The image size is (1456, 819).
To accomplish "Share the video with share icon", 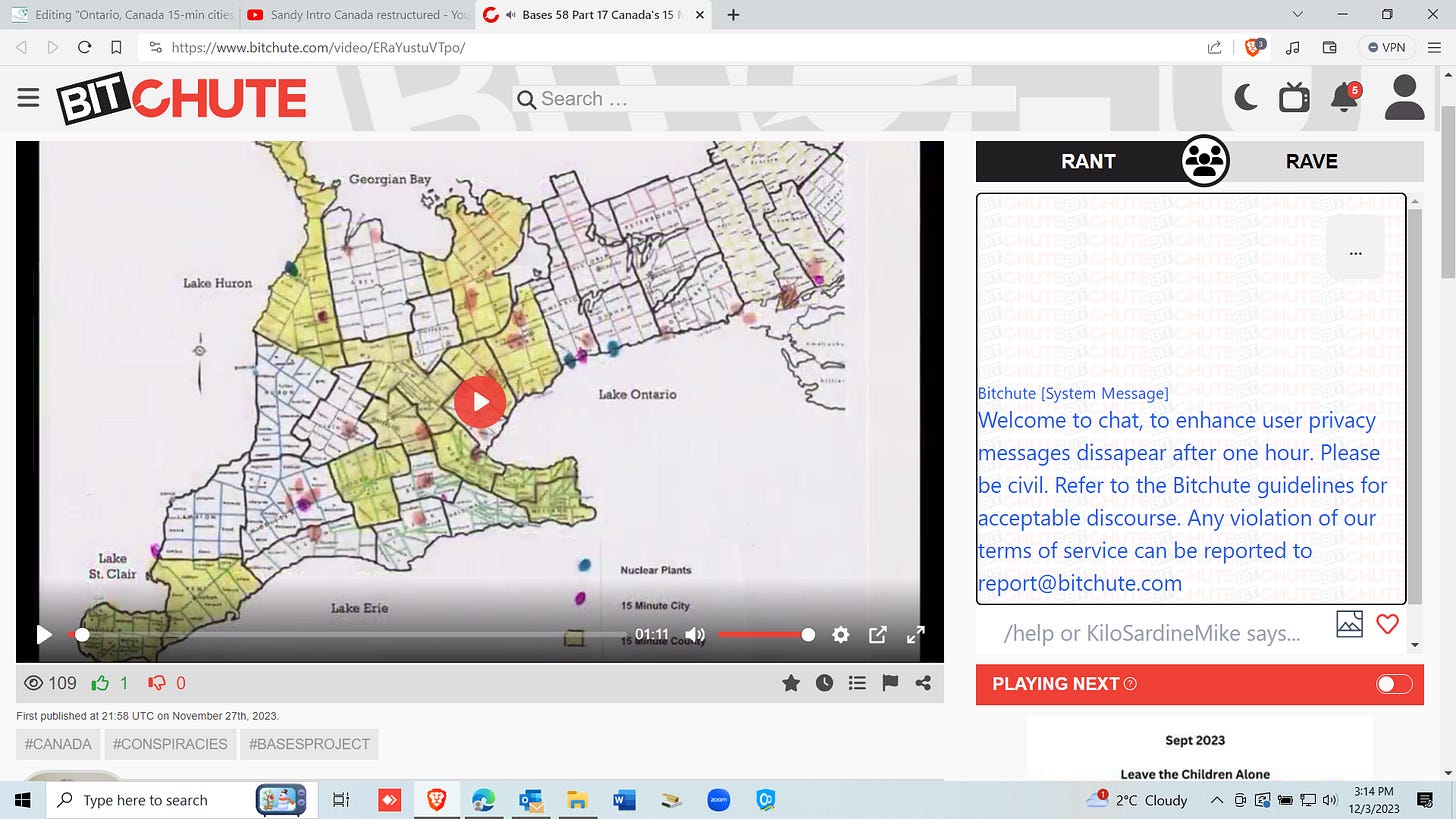I will [923, 683].
